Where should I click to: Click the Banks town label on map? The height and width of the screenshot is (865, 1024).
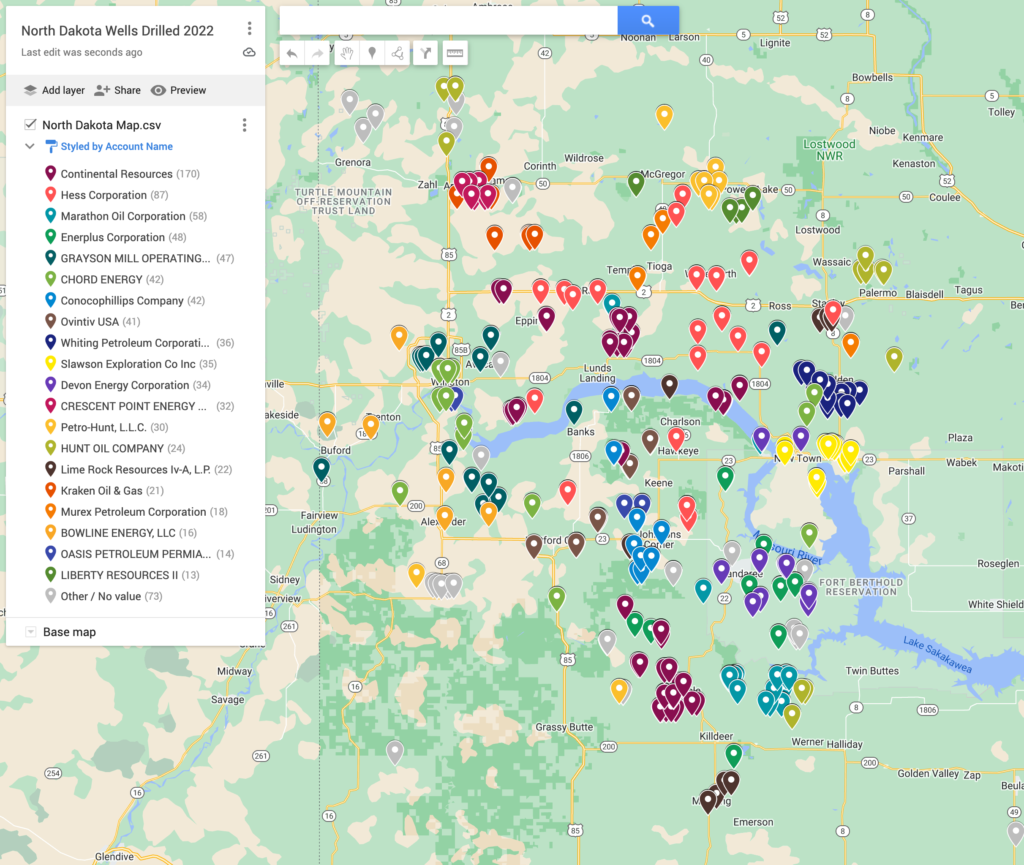[x=581, y=432]
